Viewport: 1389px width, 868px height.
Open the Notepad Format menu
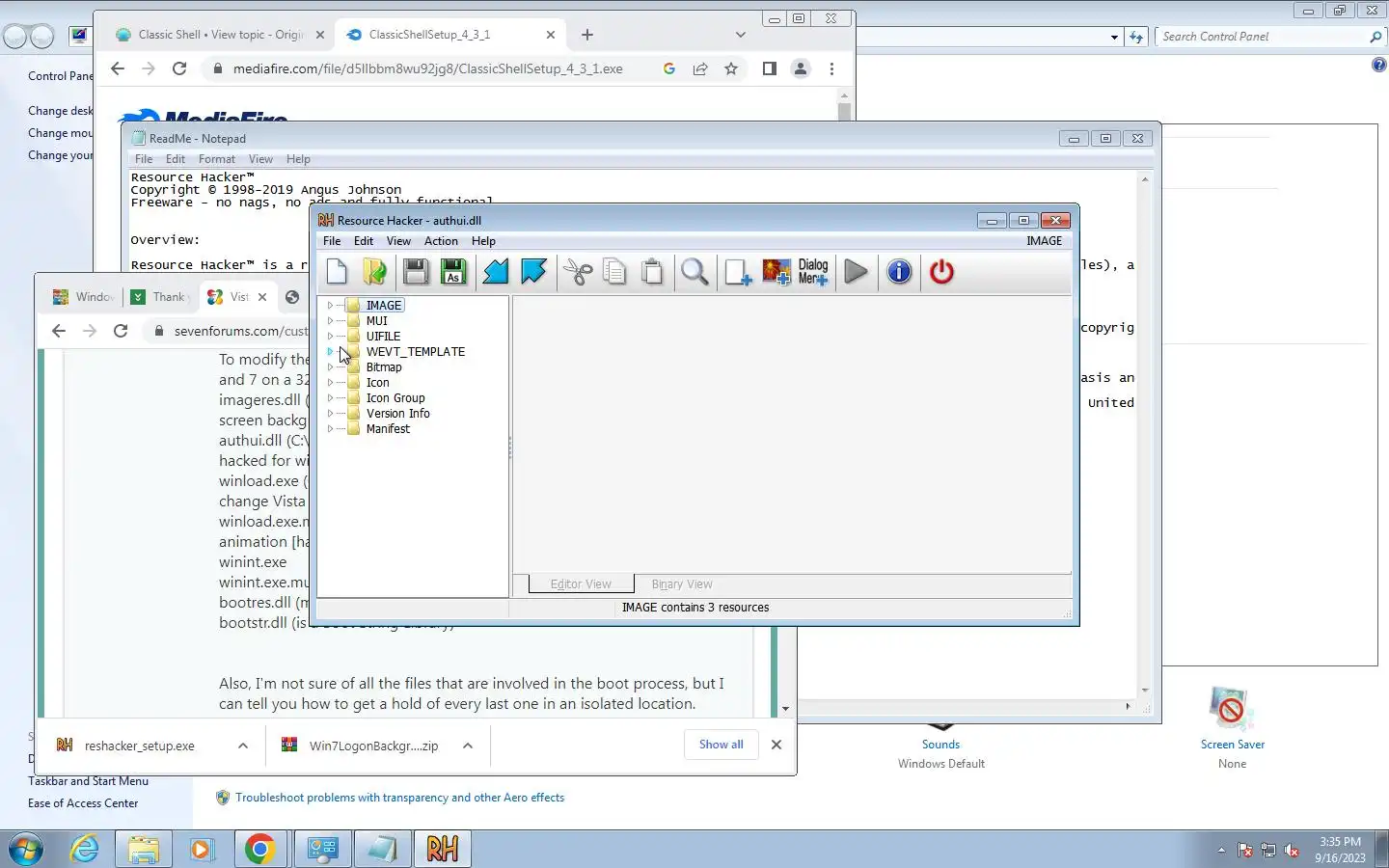click(x=217, y=159)
